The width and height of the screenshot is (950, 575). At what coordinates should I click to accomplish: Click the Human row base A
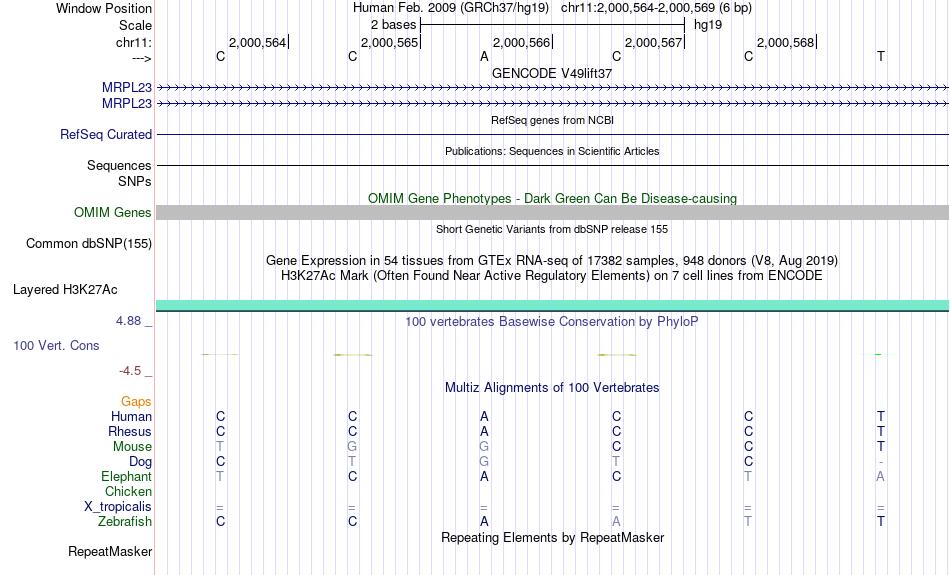coord(484,416)
